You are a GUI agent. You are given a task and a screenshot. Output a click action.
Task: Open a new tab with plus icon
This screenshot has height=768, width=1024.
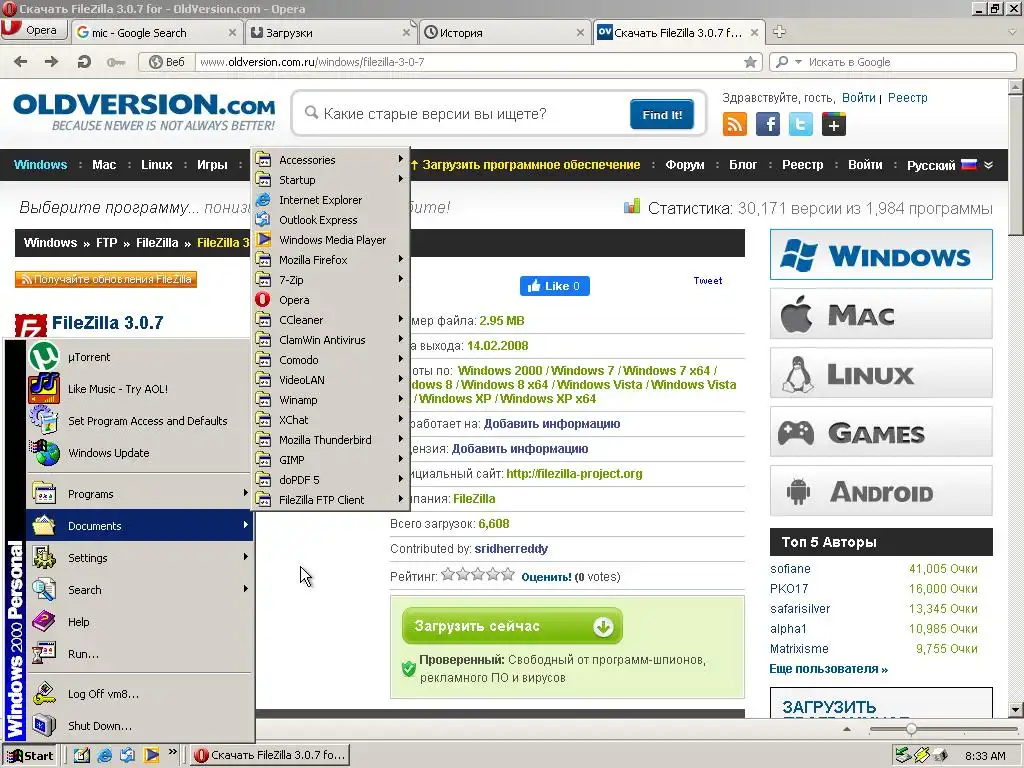point(779,31)
